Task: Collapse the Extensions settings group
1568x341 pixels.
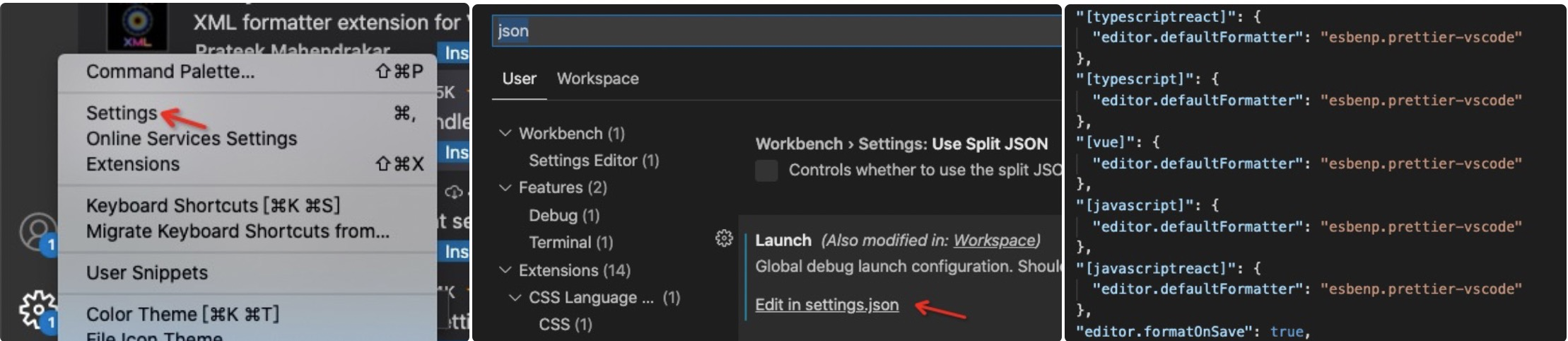Action: point(505,270)
